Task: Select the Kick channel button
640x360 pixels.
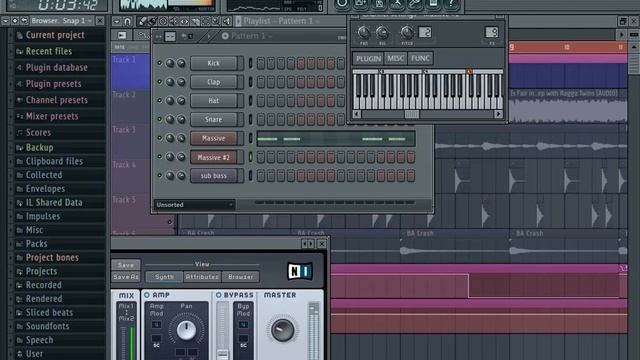Action: (213, 63)
